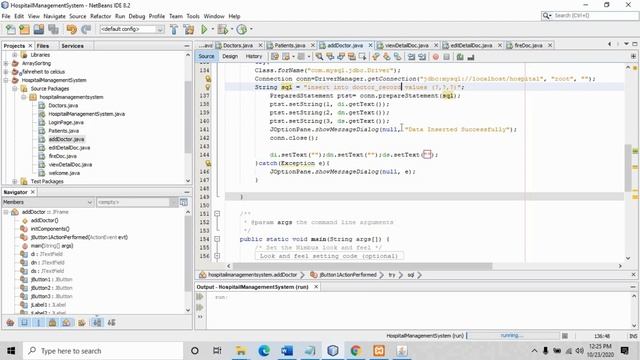Open the default config dropdown

click(132, 29)
